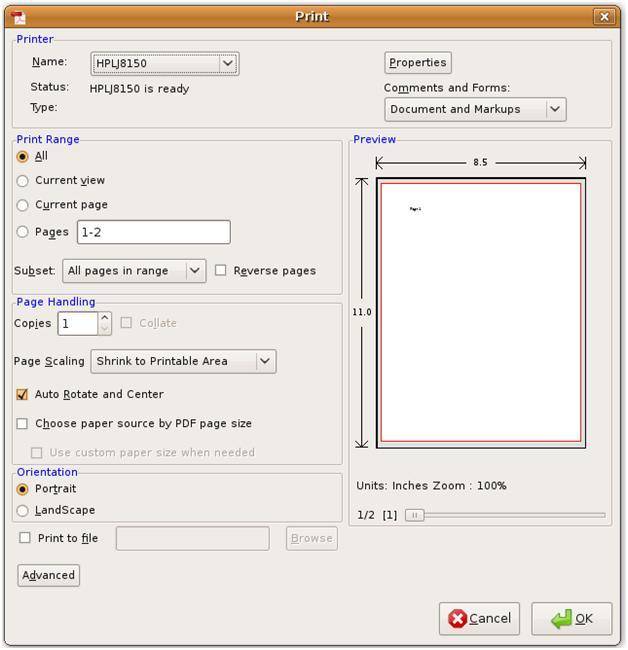Image resolution: width=628 pixels, height=650 pixels.
Task: Select LandScape orientation
Action: pos(23,511)
